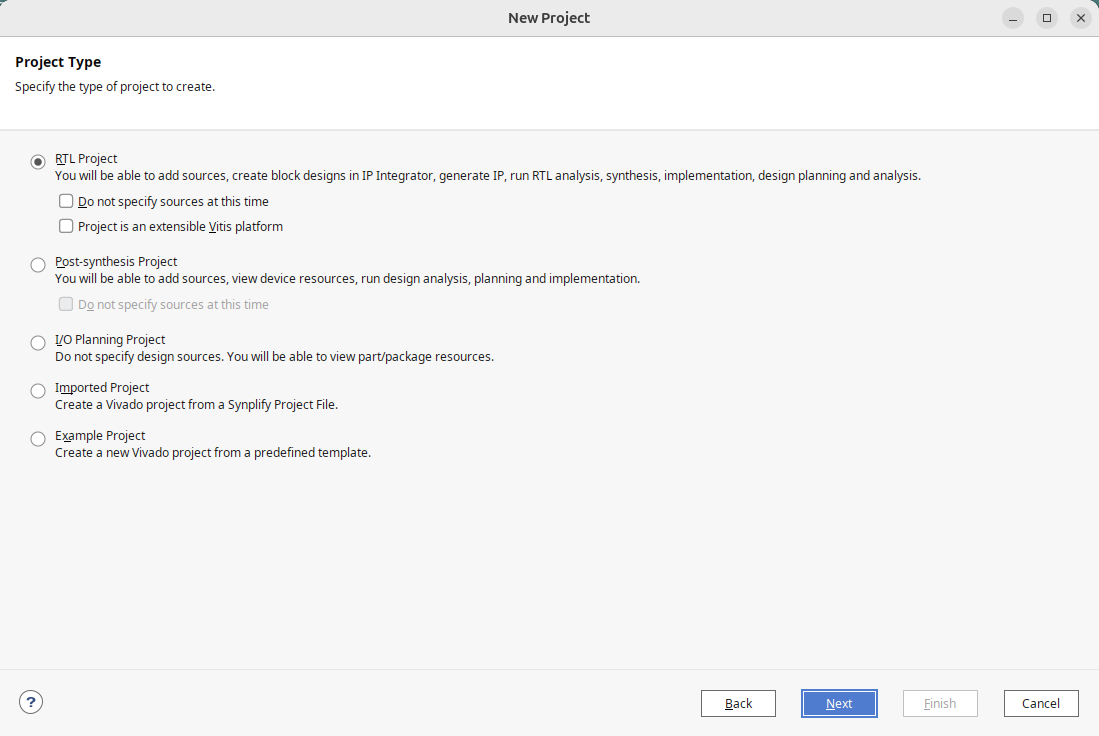
Task: Open the help question mark icon
Action: [31, 702]
